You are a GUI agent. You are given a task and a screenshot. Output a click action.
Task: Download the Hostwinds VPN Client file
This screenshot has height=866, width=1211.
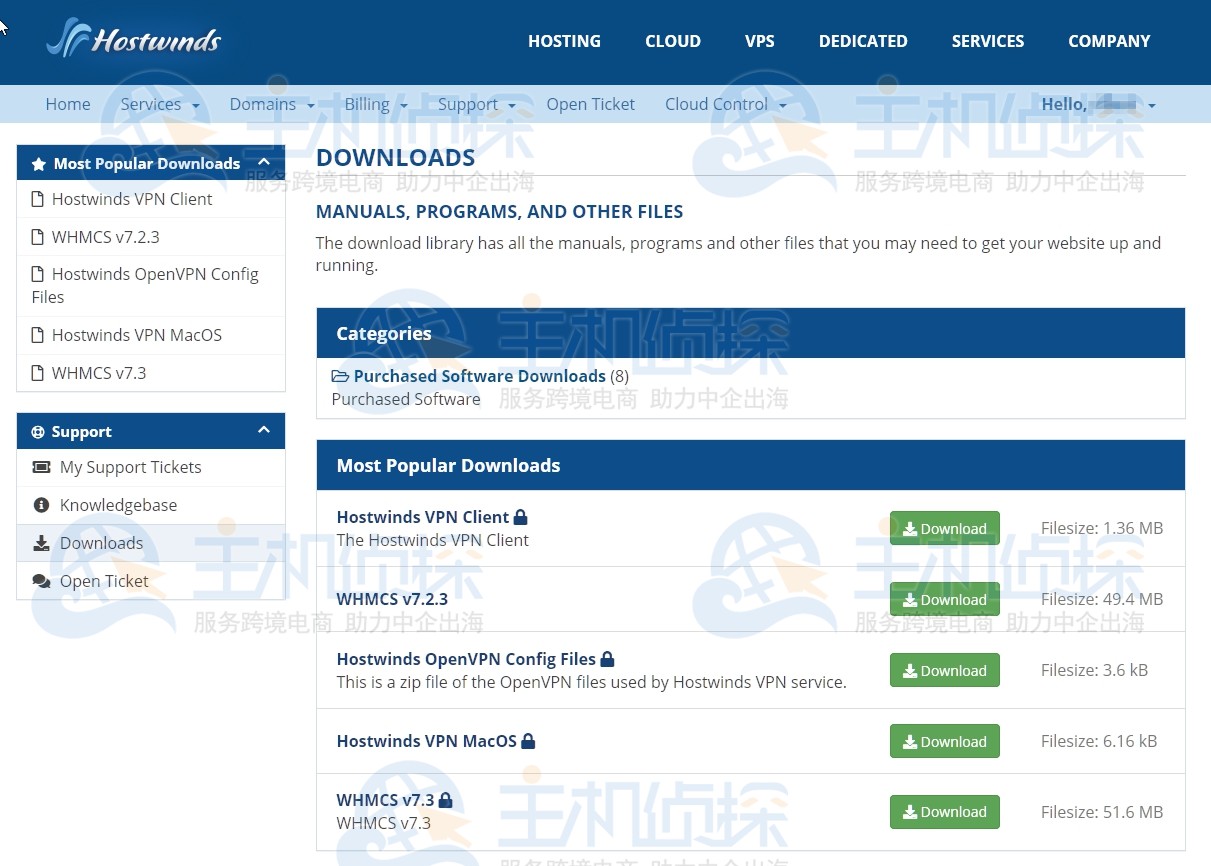(944, 529)
